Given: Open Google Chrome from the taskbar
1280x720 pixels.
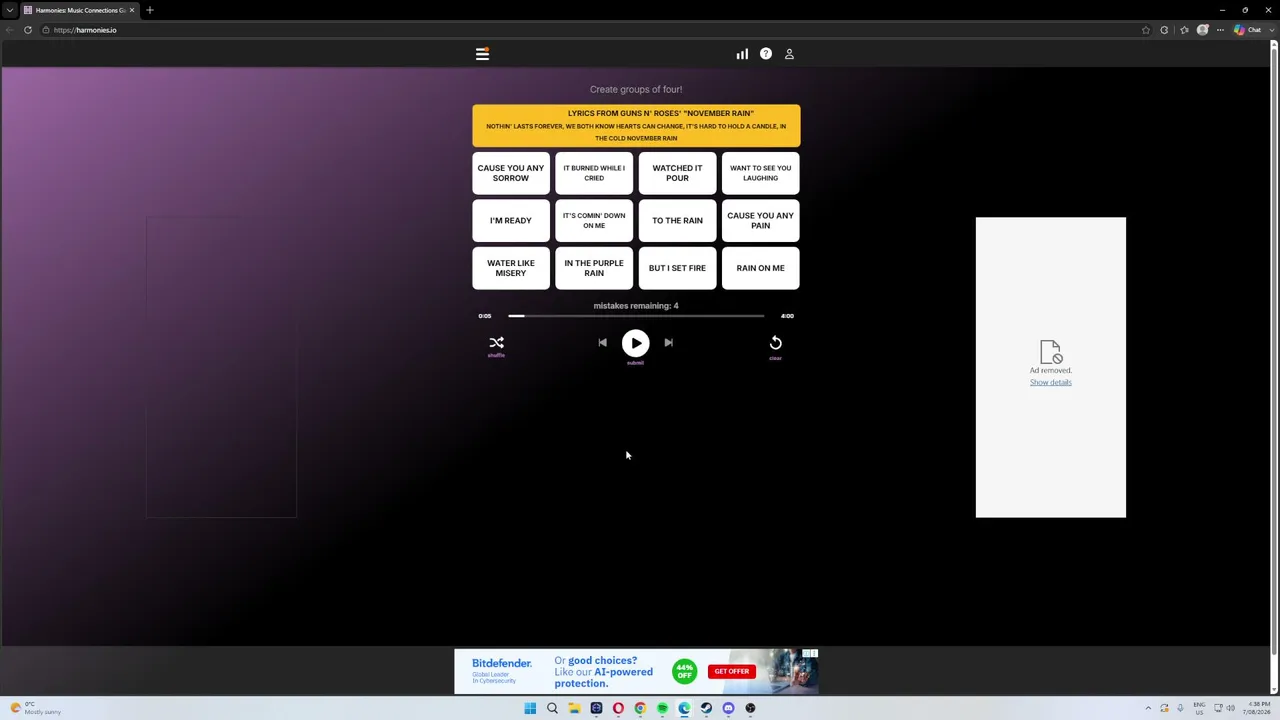Looking at the screenshot, I should 640,708.
